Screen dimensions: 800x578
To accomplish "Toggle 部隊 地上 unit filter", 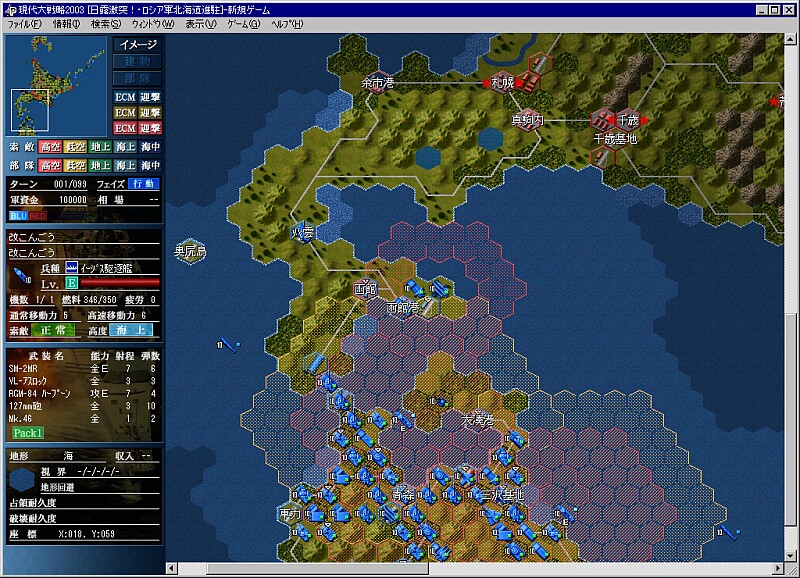I will (x=101, y=165).
